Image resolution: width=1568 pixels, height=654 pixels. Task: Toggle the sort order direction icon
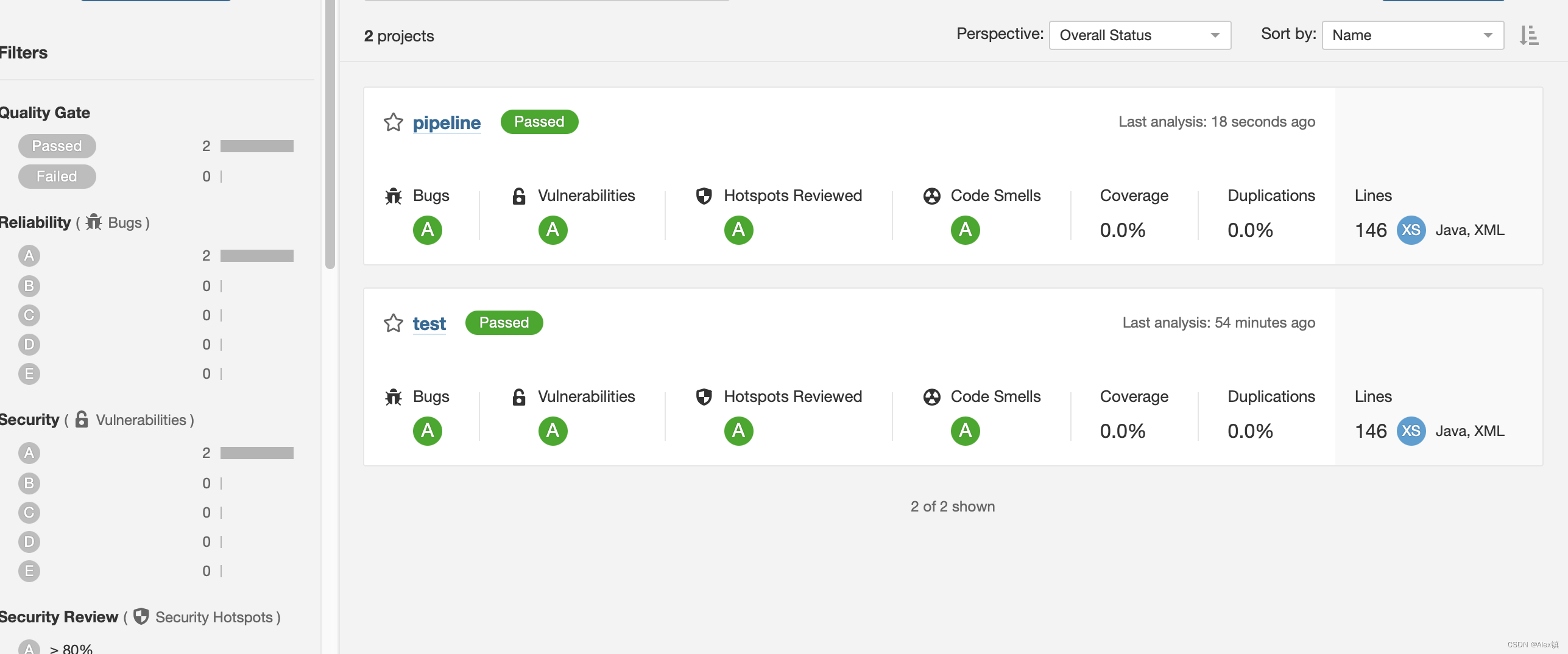1529,35
